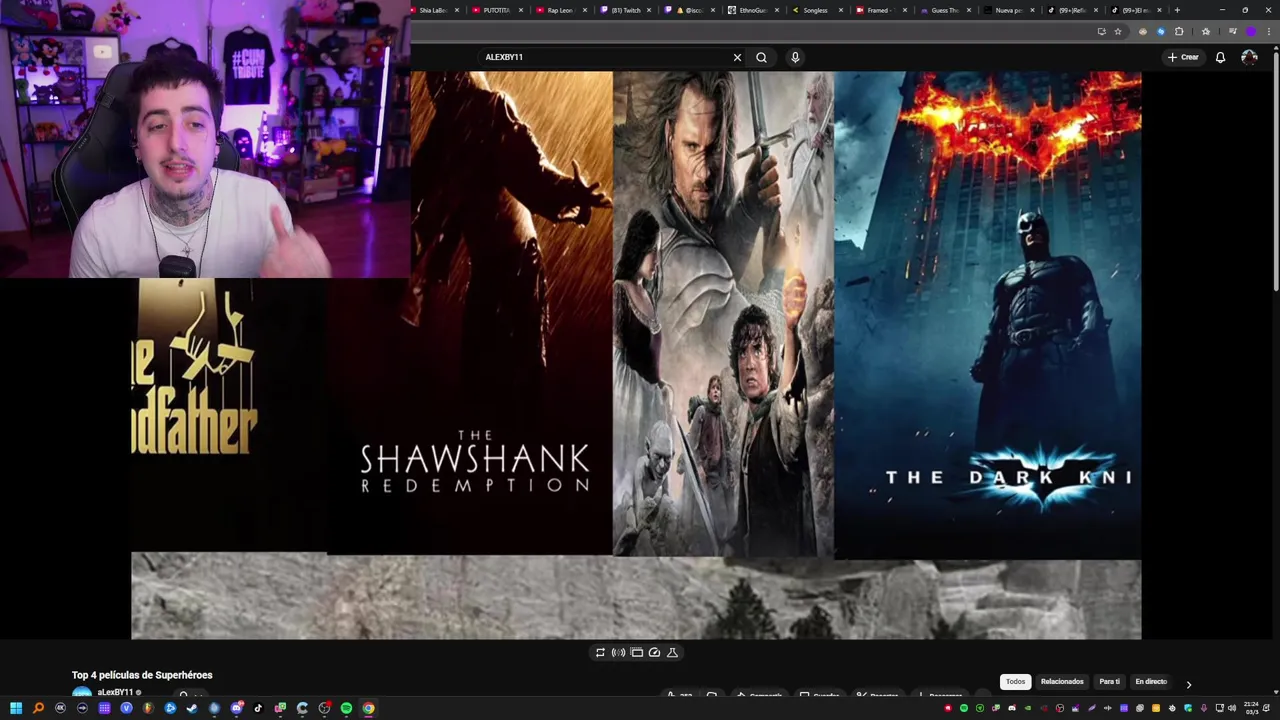Expand more filter chips with right arrow
This screenshot has width=1280, height=720.
coord(1188,684)
